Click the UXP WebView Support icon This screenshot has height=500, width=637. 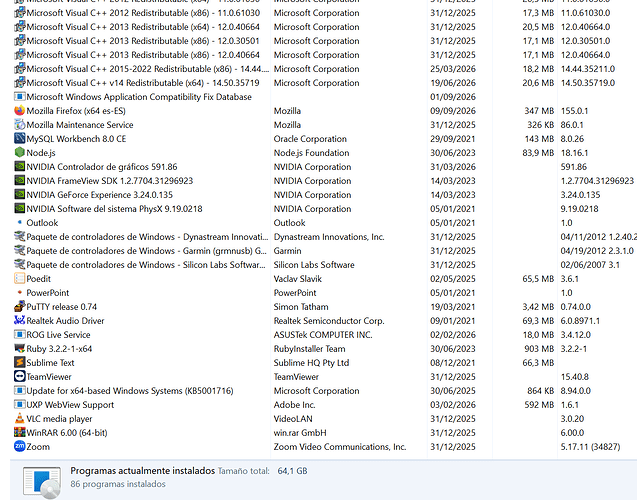(x=20, y=405)
